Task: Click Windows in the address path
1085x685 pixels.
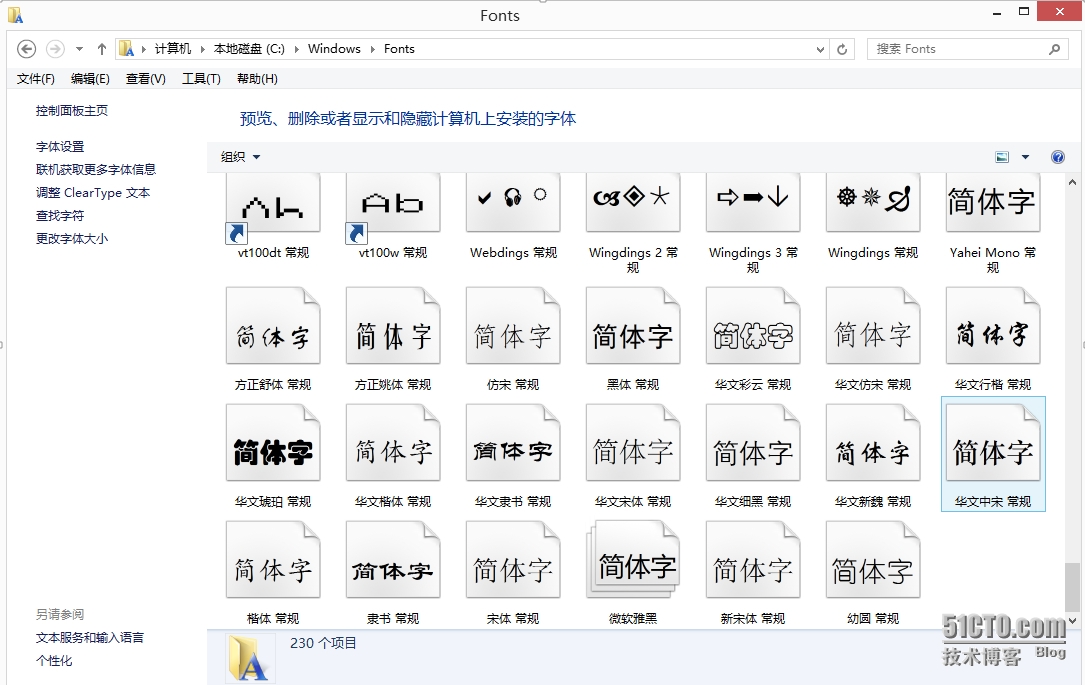Action: point(334,49)
